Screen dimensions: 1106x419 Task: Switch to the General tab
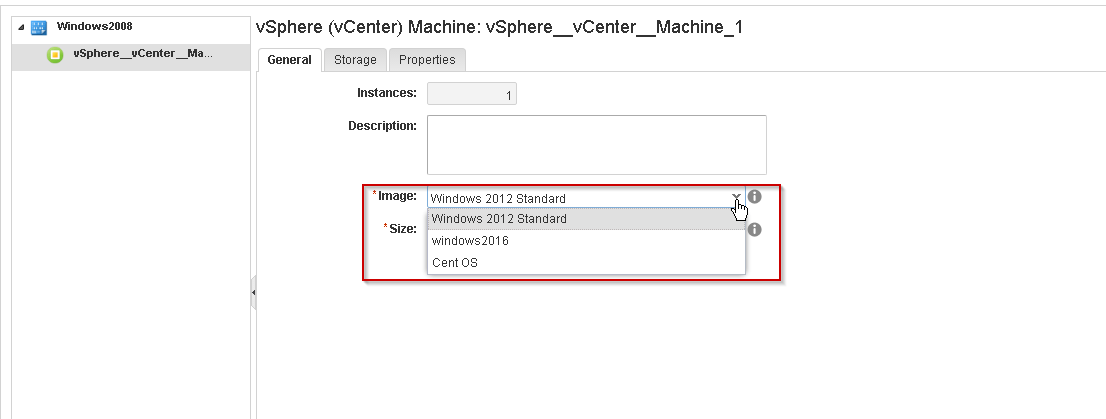pyautogui.click(x=289, y=60)
